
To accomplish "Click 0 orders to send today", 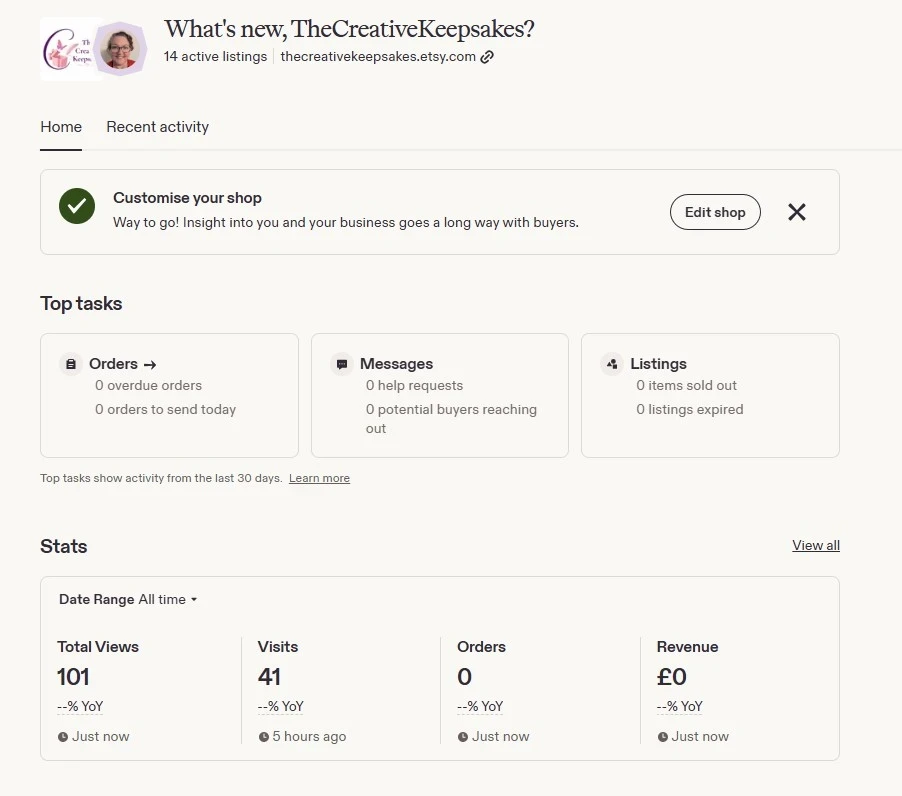I will click(166, 410).
